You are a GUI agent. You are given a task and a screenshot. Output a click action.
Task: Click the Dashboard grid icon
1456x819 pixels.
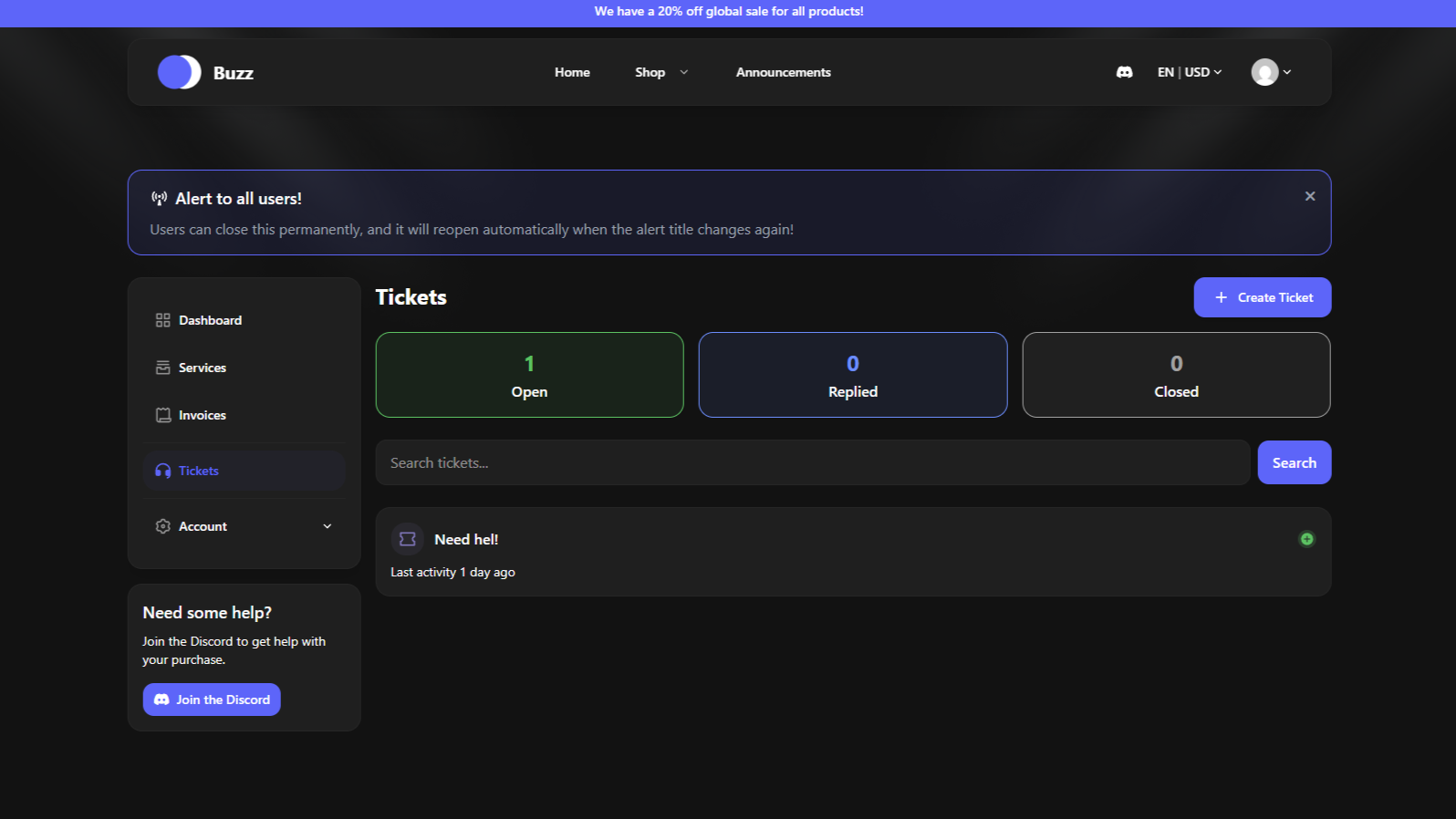(x=163, y=320)
